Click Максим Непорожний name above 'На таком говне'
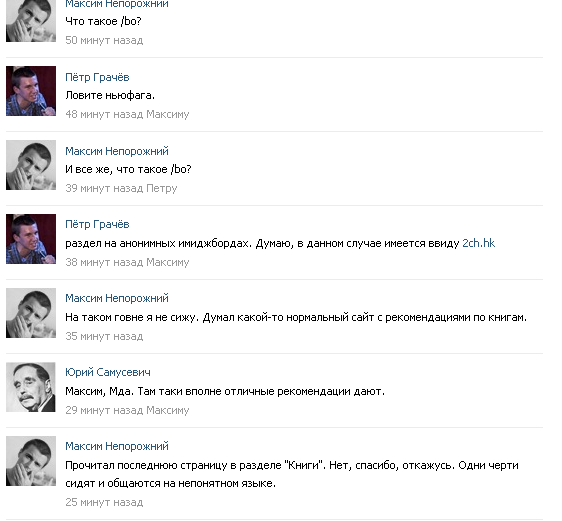This screenshot has width=562, height=521. coord(117,298)
